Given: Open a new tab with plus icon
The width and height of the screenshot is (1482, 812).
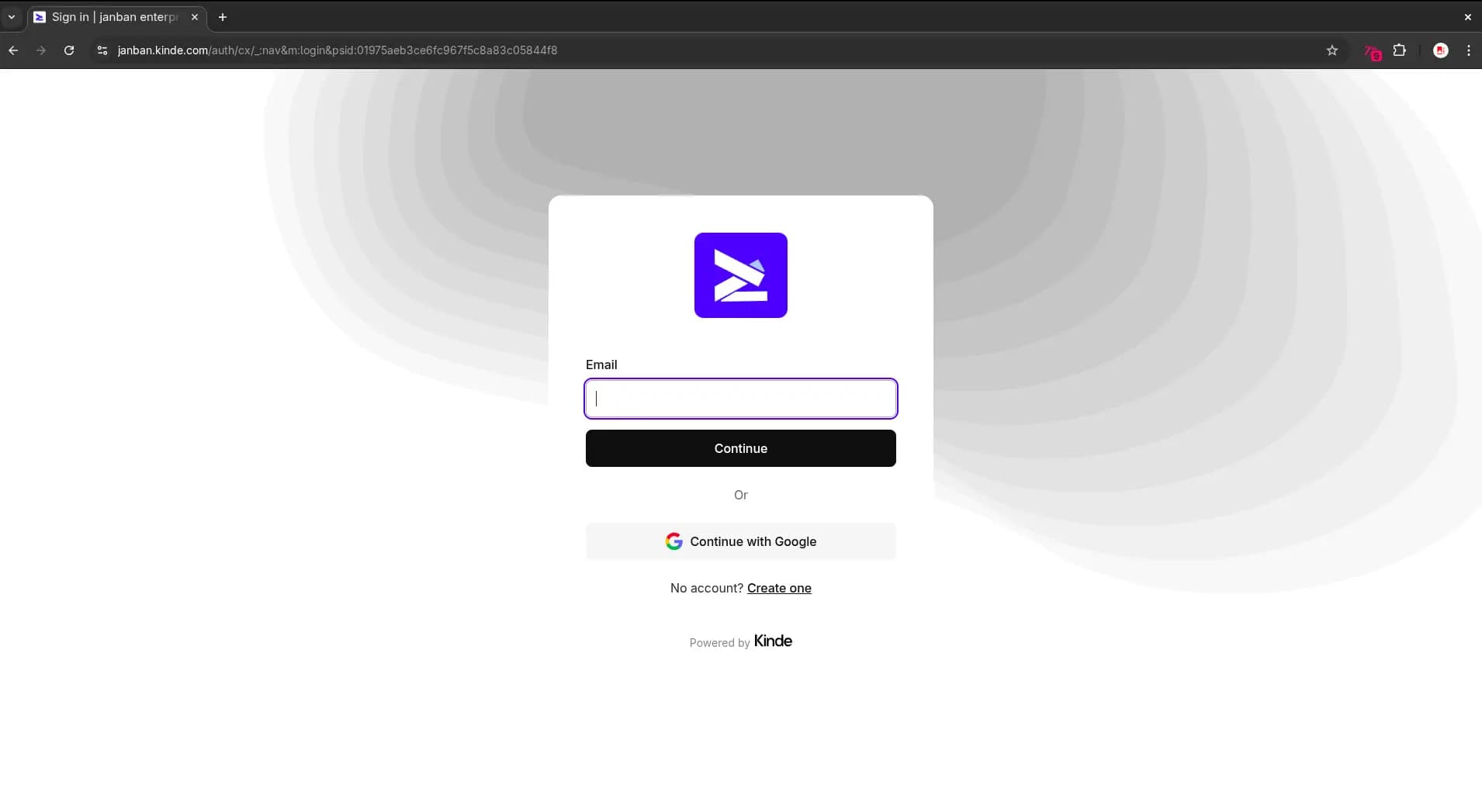Looking at the screenshot, I should (x=223, y=17).
